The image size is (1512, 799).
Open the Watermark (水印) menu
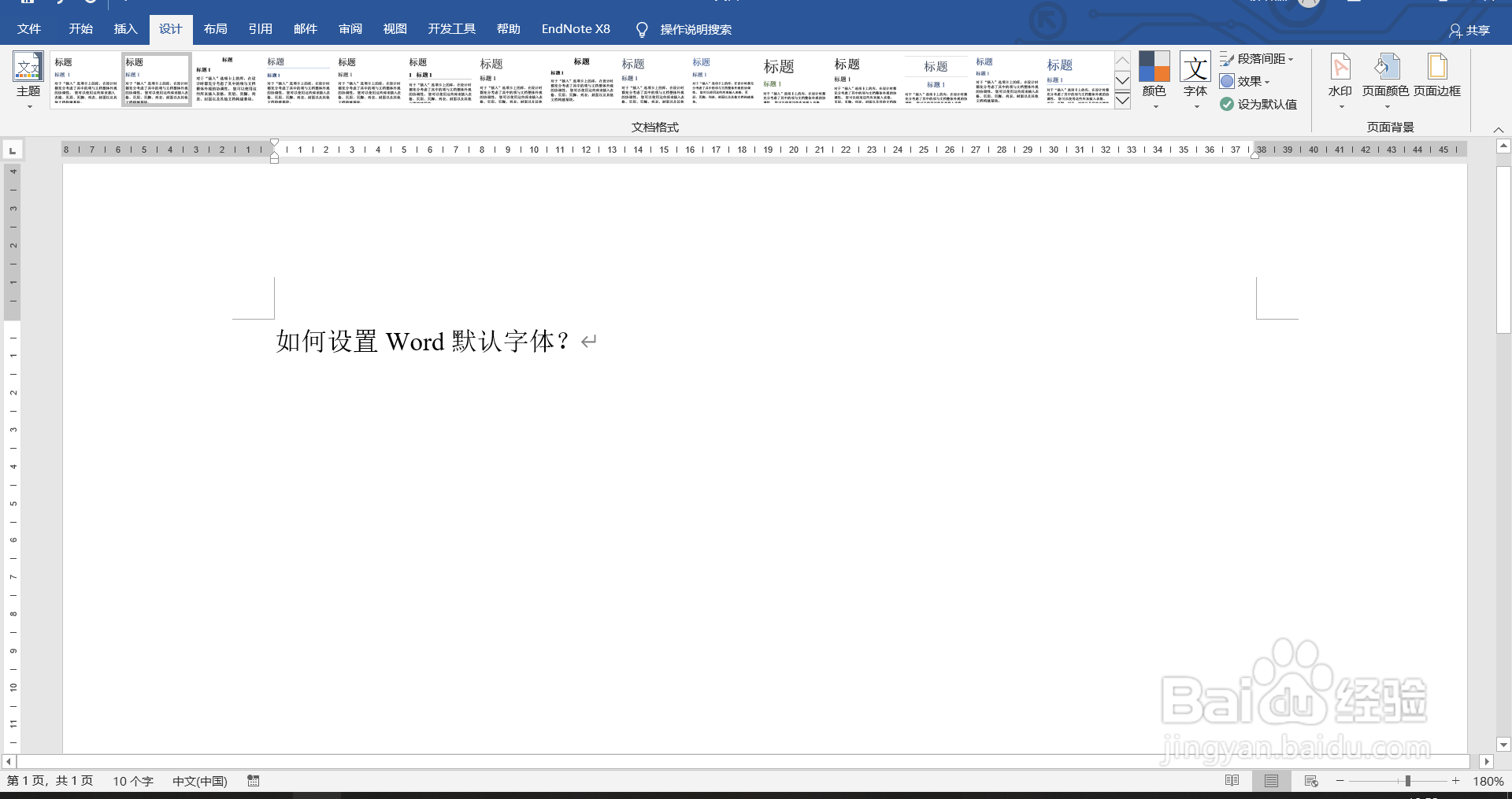coord(1340,79)
